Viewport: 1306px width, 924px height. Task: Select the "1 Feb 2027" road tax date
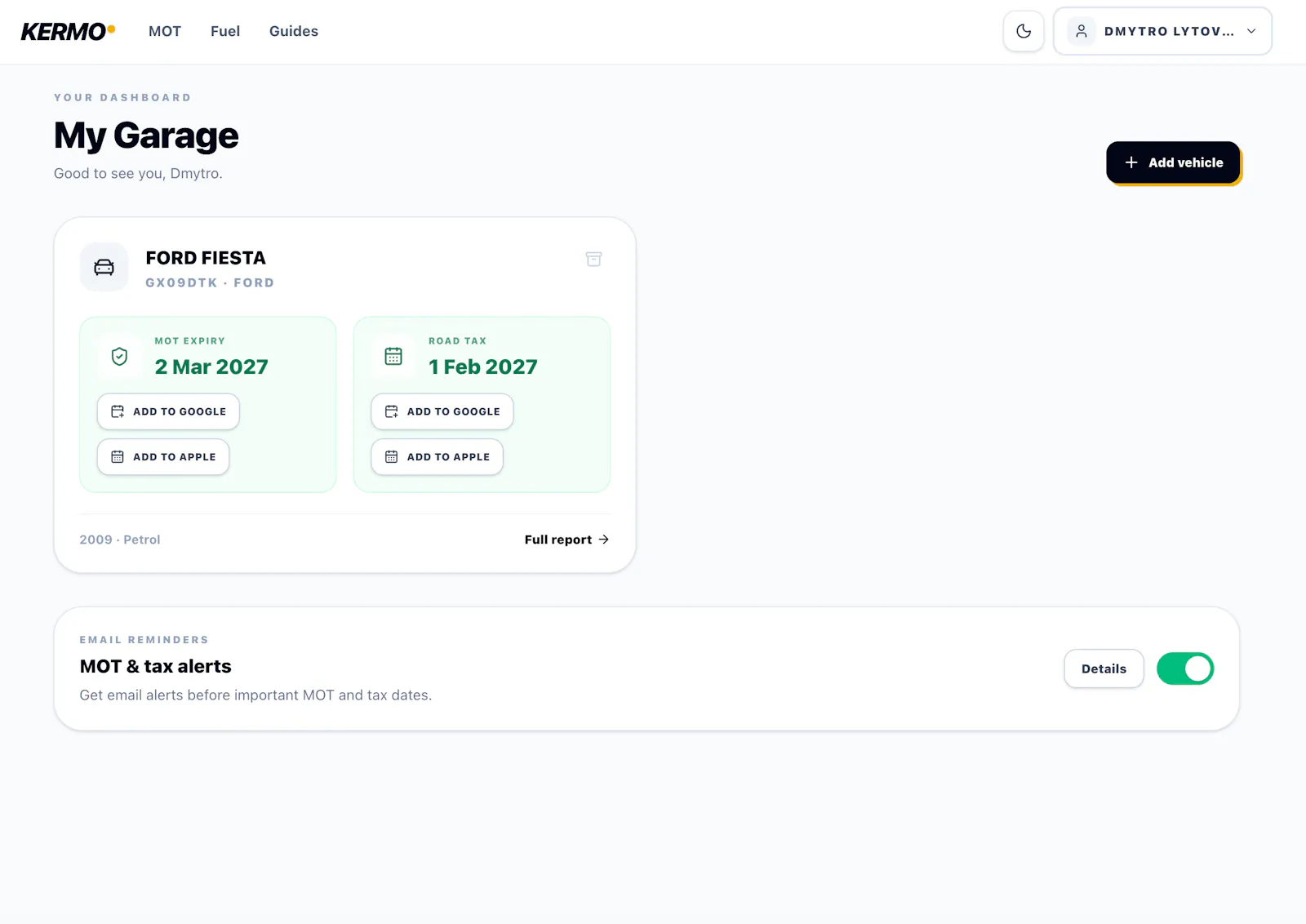tap(483, 366)
